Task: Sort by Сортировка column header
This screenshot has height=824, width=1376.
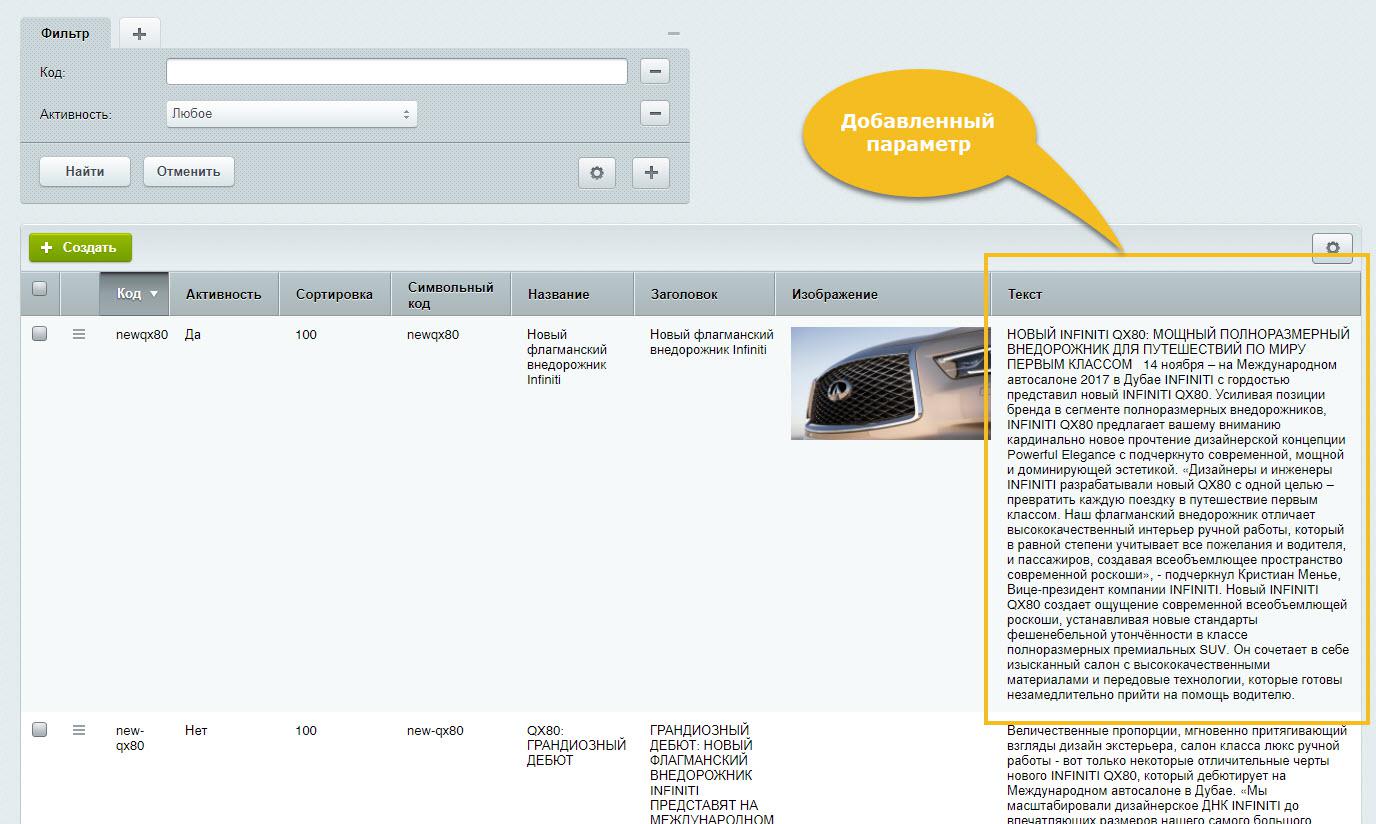Action: coord(334,294)
